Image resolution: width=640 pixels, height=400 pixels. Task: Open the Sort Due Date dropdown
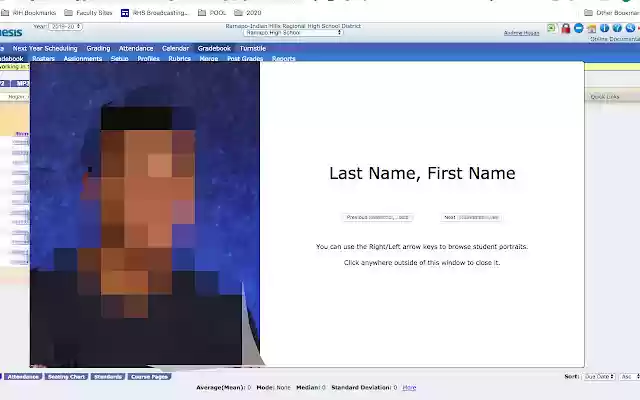[599, 376]
